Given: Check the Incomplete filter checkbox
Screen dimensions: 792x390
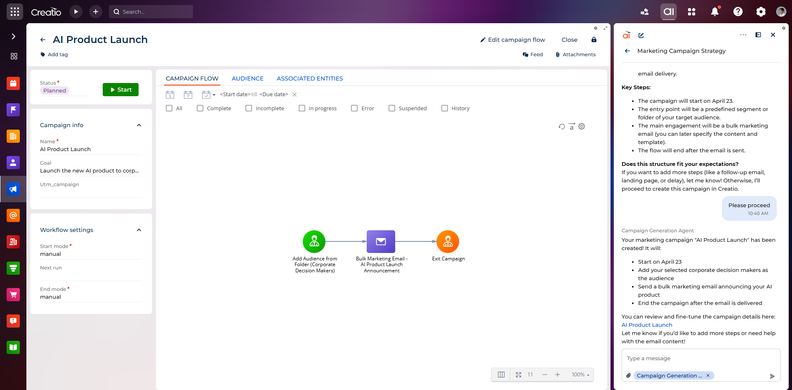Looking at the screenshot, I should 249,108.
